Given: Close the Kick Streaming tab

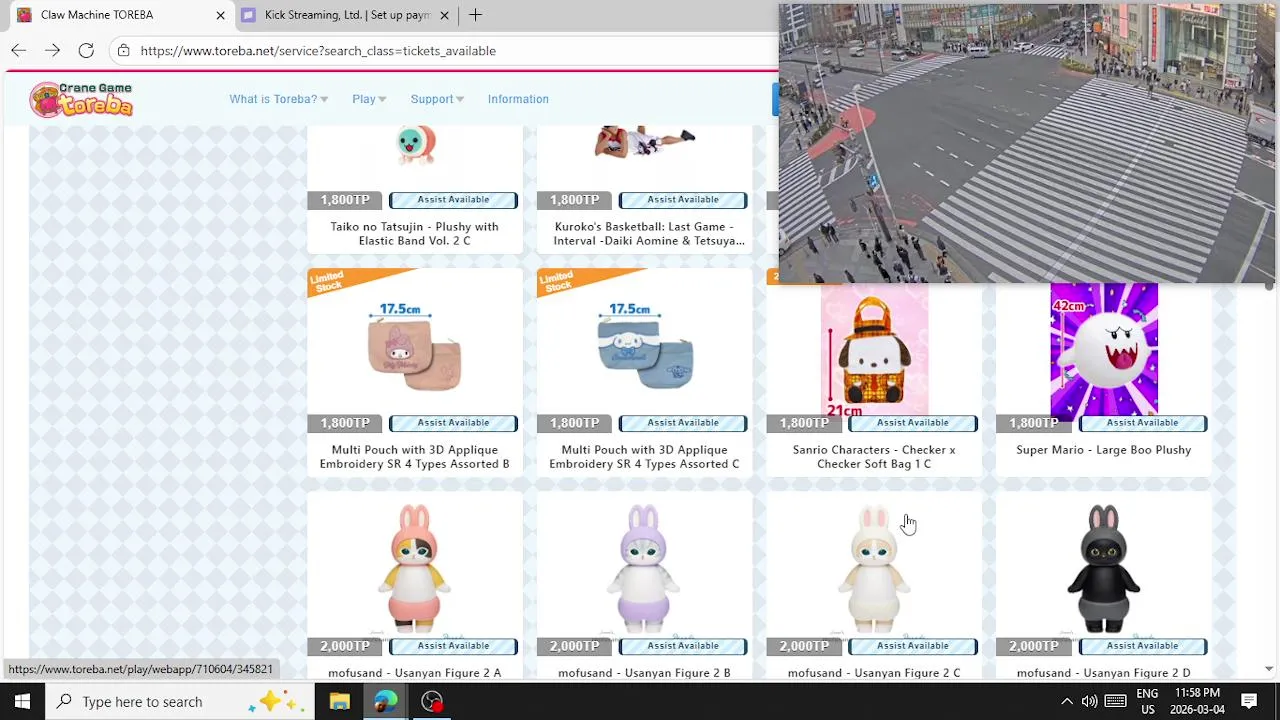Looking at the screenshot, I should pyautogui.click(x=444, y=15).
